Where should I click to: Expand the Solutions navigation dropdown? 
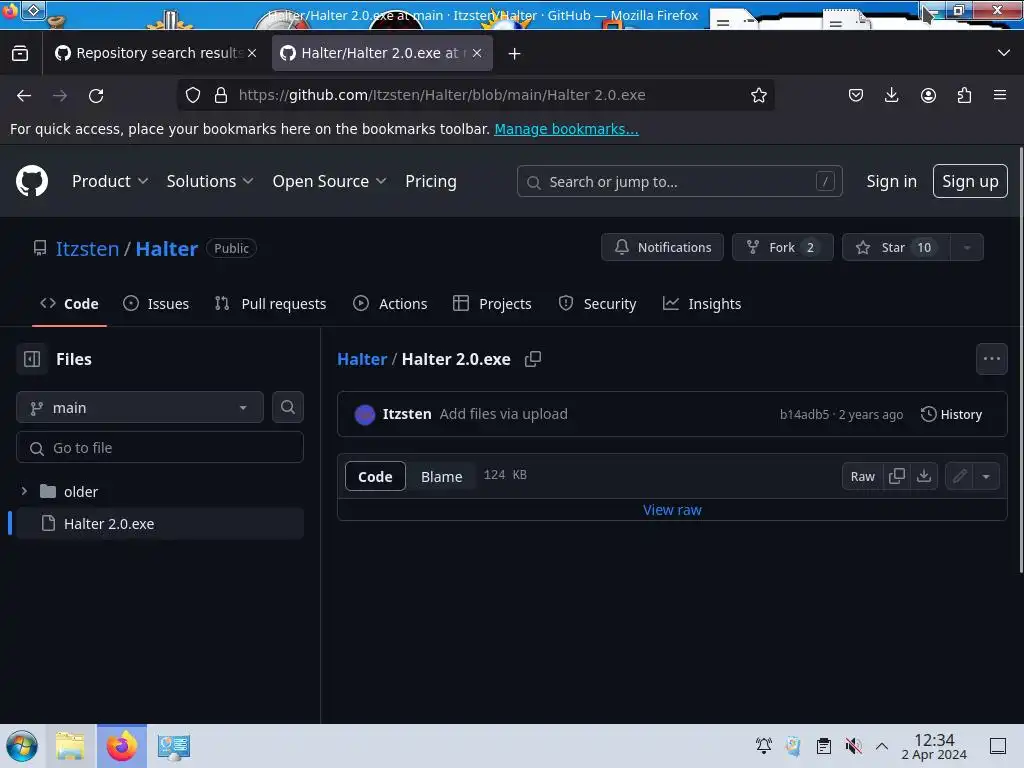click(x=210, y=181)
